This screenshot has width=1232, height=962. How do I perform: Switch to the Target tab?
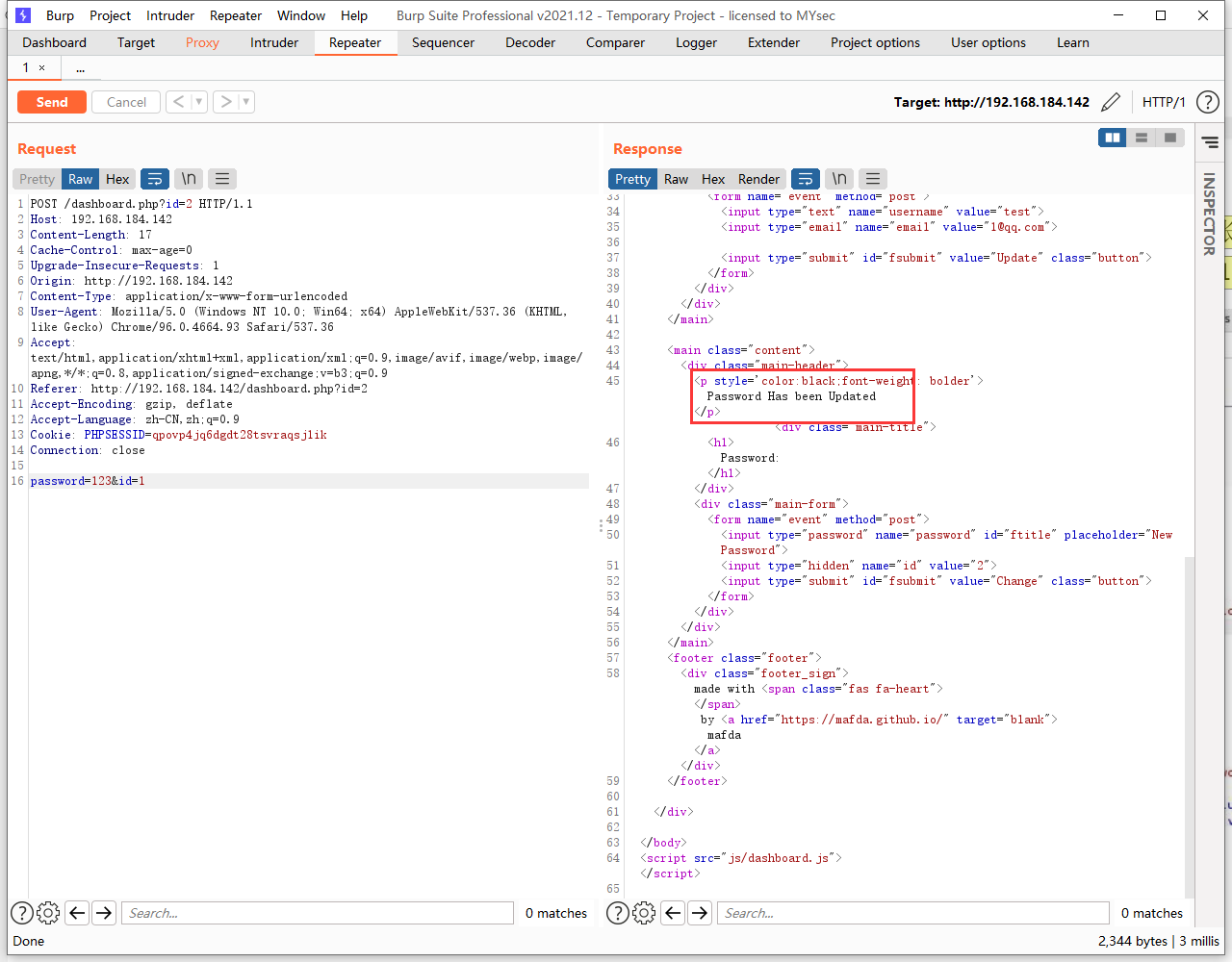point(136,42)
